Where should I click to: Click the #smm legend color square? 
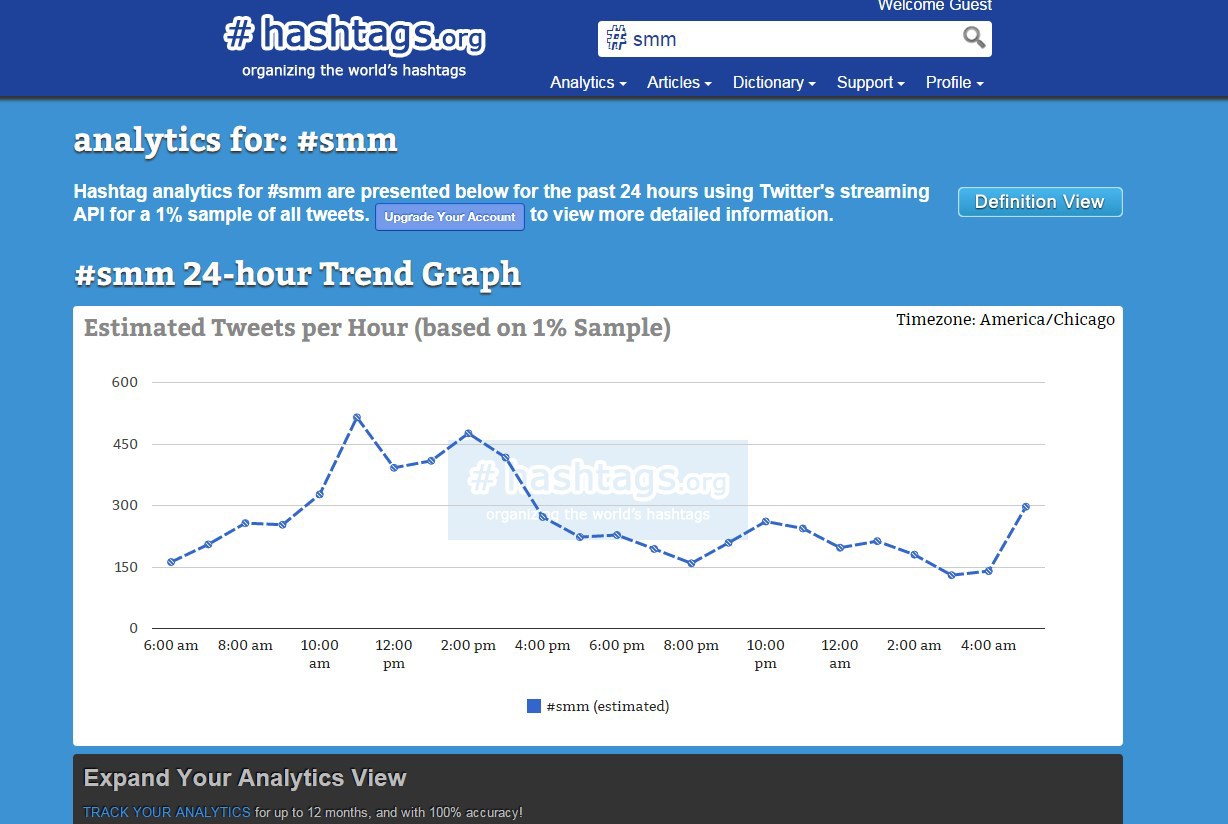point(534,706)
